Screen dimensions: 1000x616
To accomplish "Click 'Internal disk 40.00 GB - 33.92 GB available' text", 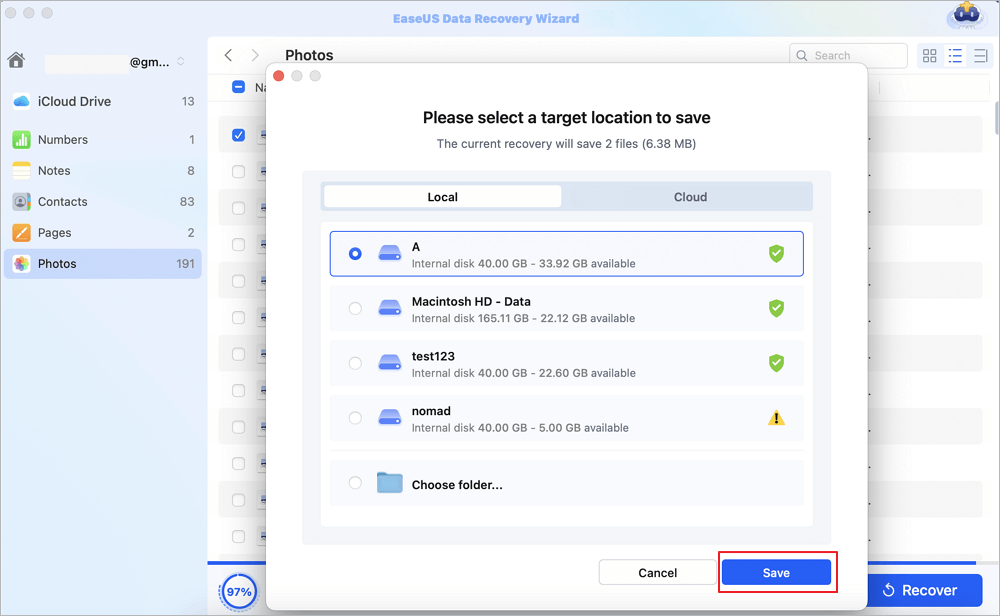I will pos(524,264).
